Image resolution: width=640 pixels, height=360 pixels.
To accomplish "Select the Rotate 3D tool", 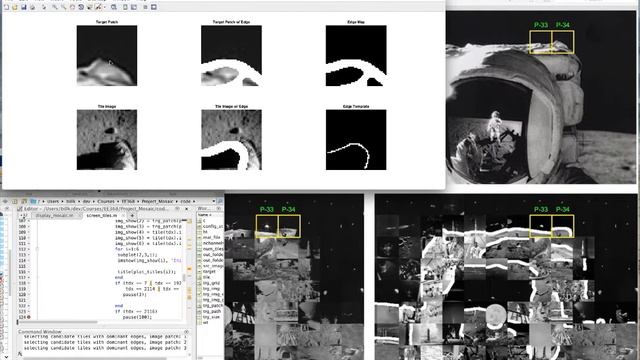I will pyautogui.click(x=81, y=7).
